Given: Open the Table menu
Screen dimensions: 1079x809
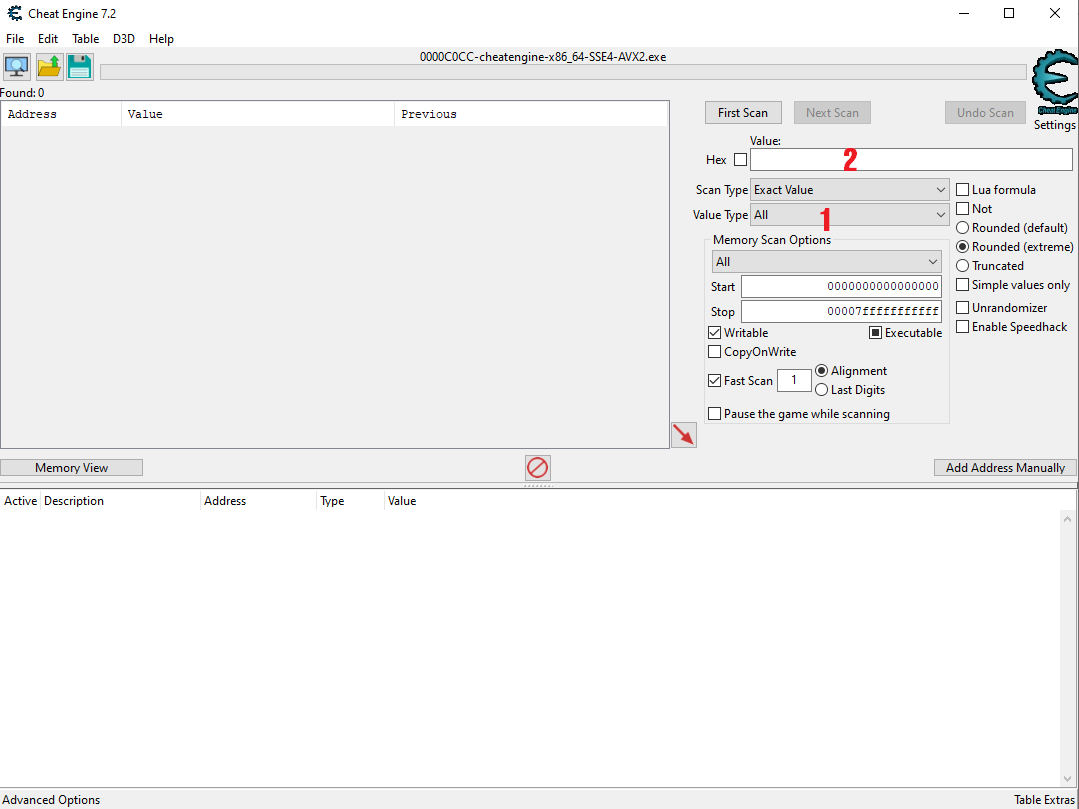Looking at the screenshot, I should [85, 39].
